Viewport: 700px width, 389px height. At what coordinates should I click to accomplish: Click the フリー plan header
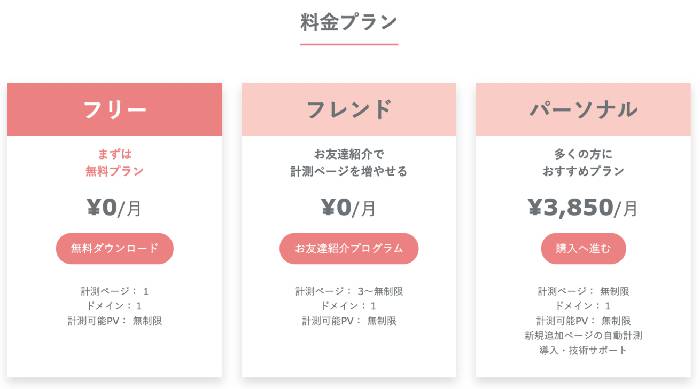[x=115, y=109]
